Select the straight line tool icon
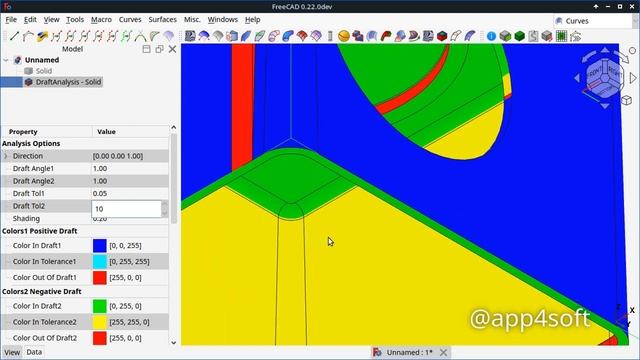 tap(14, 36)
